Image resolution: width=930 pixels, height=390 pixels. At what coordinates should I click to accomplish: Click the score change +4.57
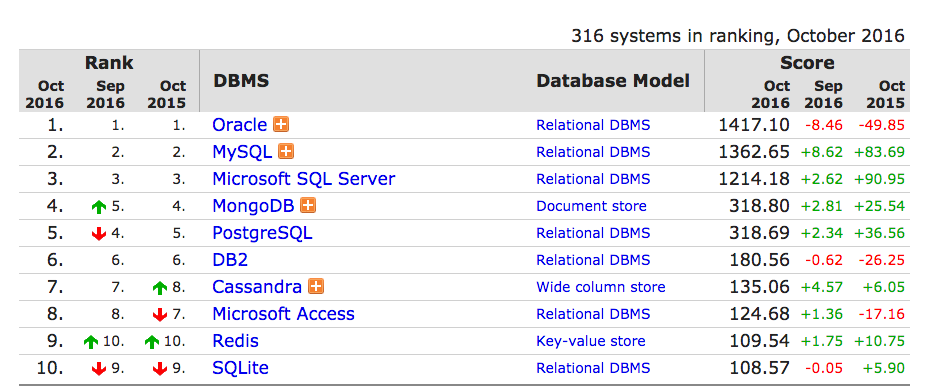[822, 287]
